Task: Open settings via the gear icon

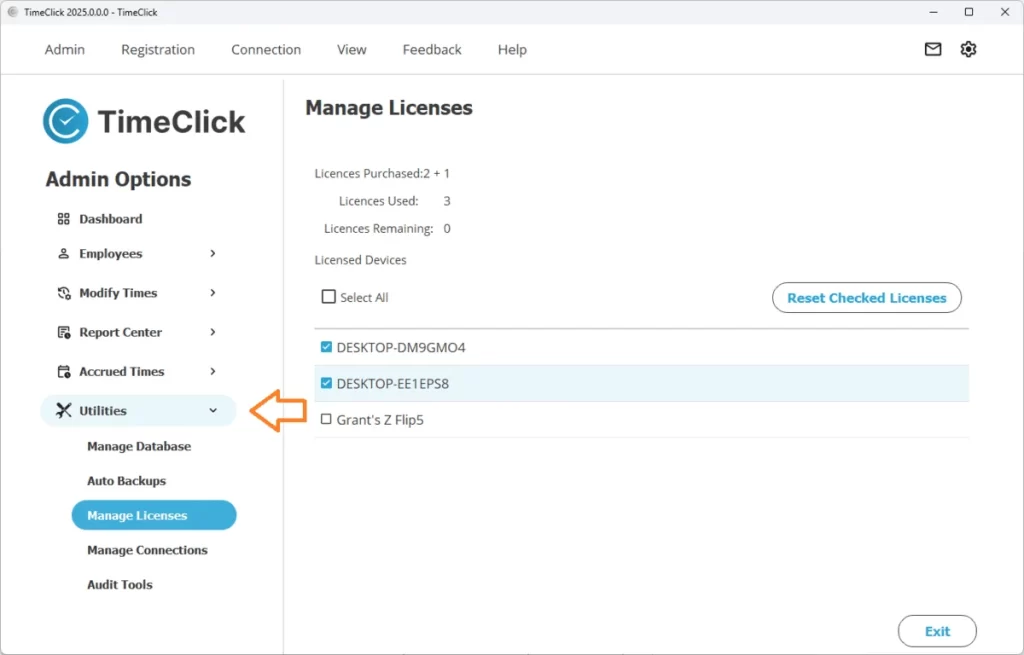Action: (x=968, y=49)
